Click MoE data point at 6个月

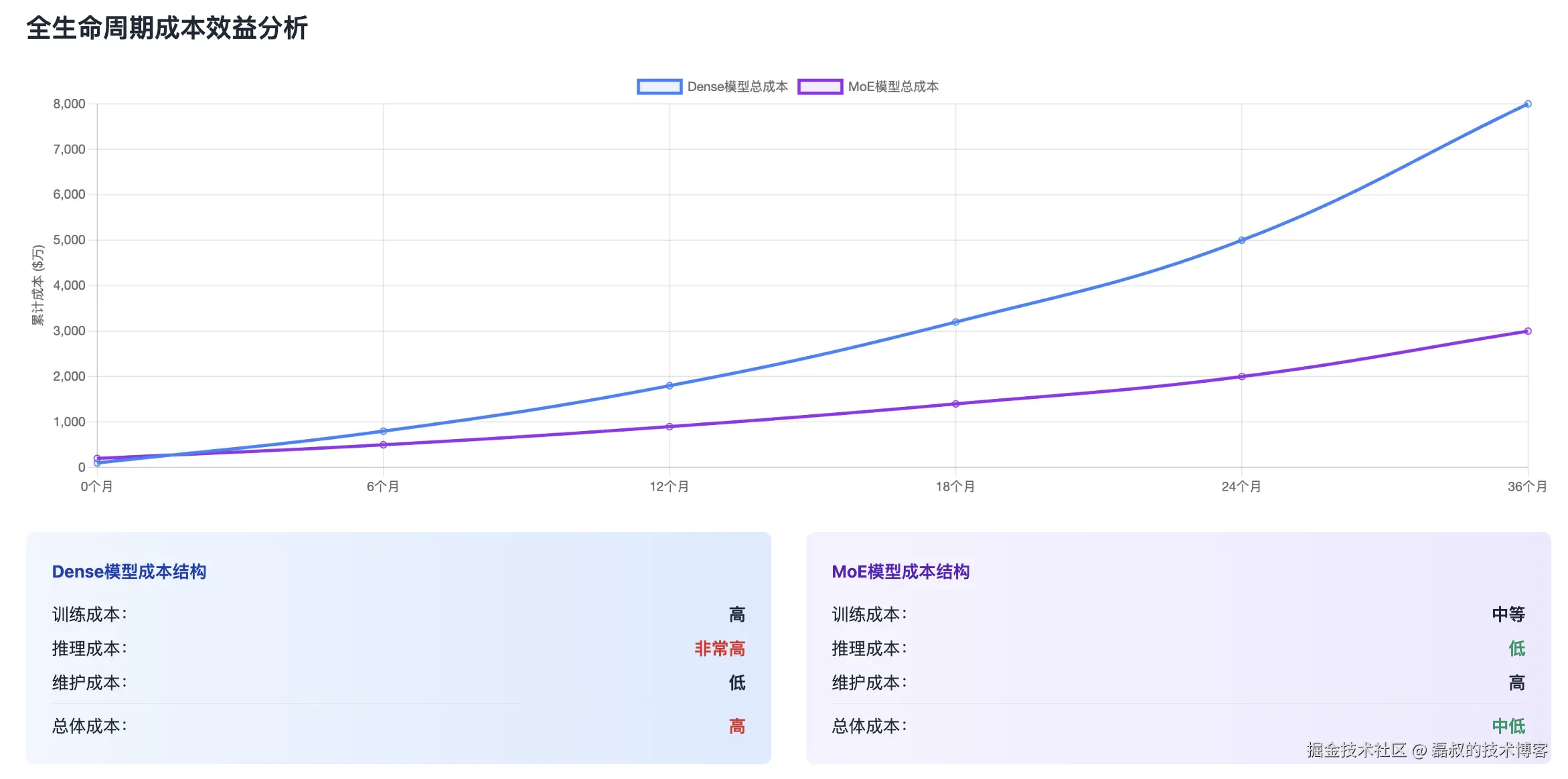tap(383, 444)
